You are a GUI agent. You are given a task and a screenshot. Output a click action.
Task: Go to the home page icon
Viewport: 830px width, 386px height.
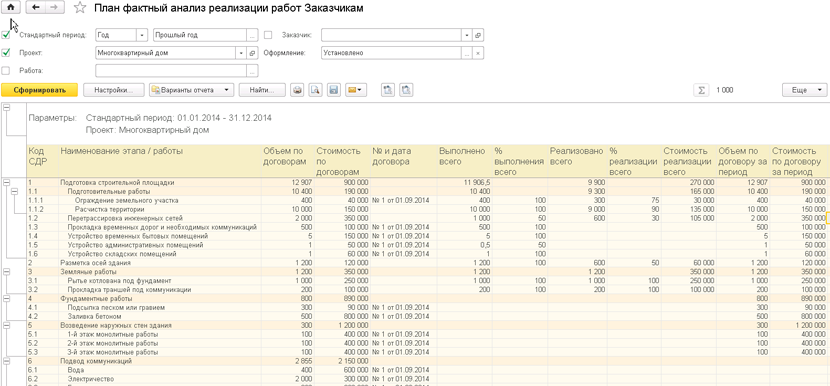12,7
